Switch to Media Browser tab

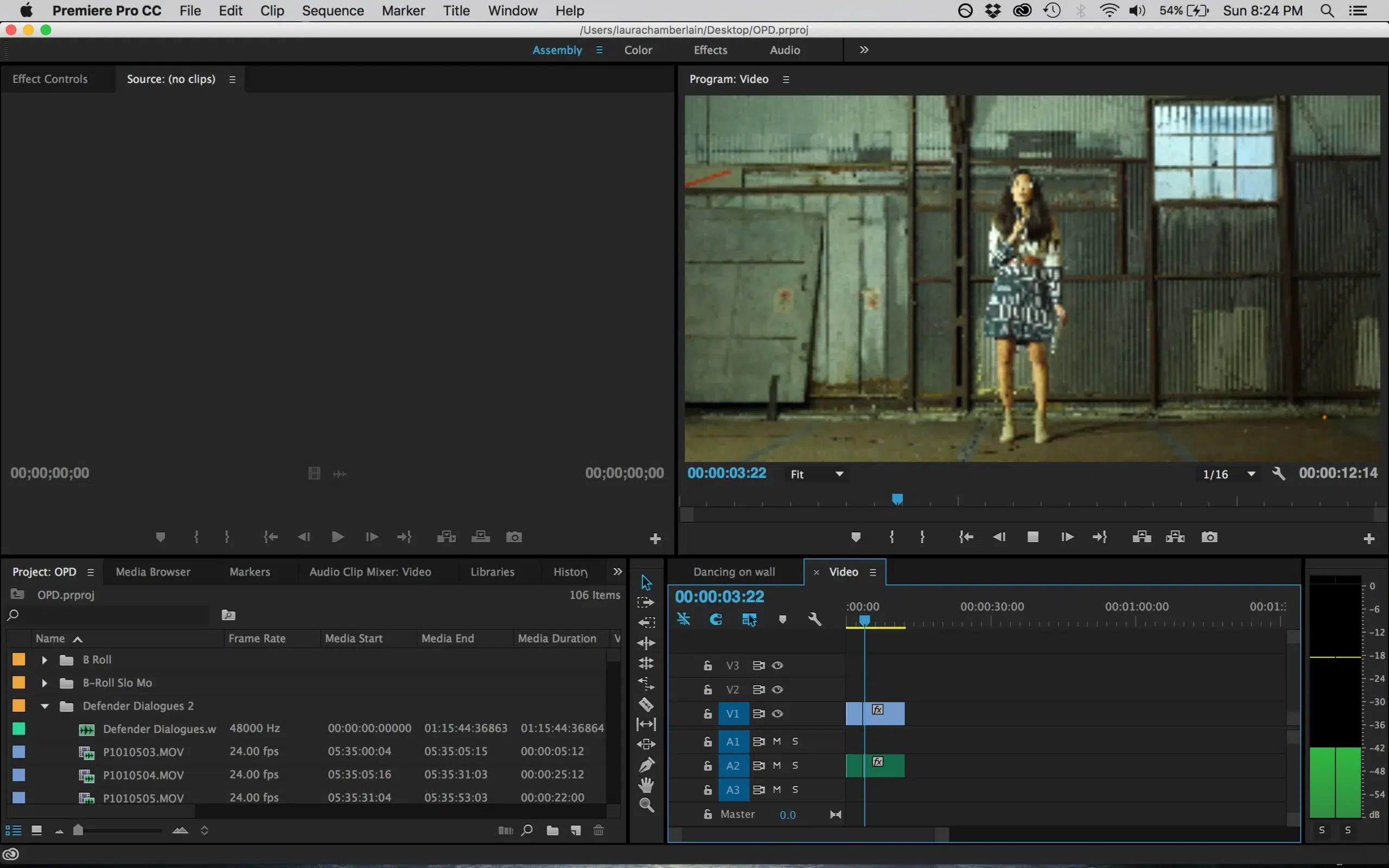tap(152, 572)
